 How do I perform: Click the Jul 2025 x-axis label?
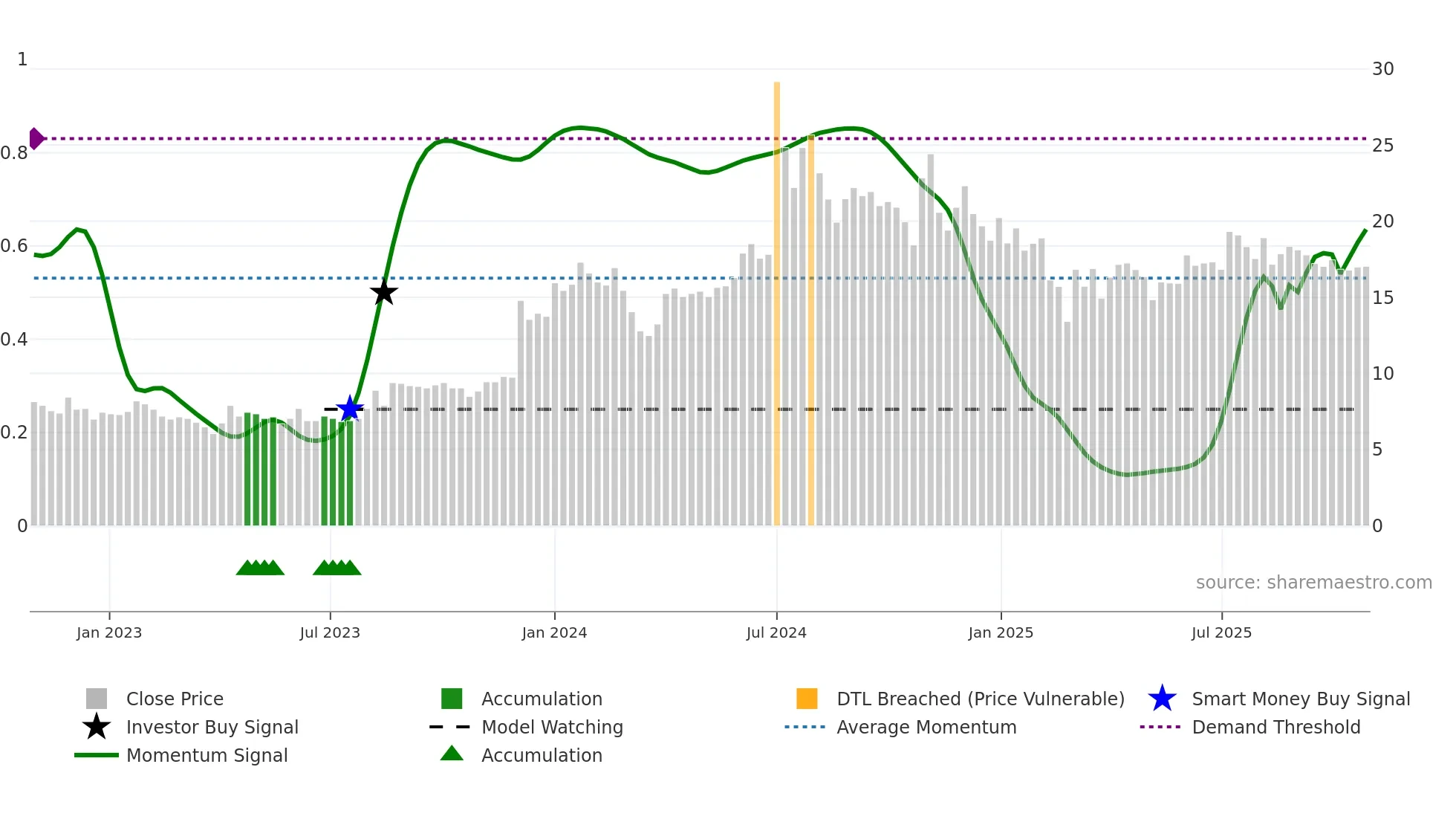1221,632
